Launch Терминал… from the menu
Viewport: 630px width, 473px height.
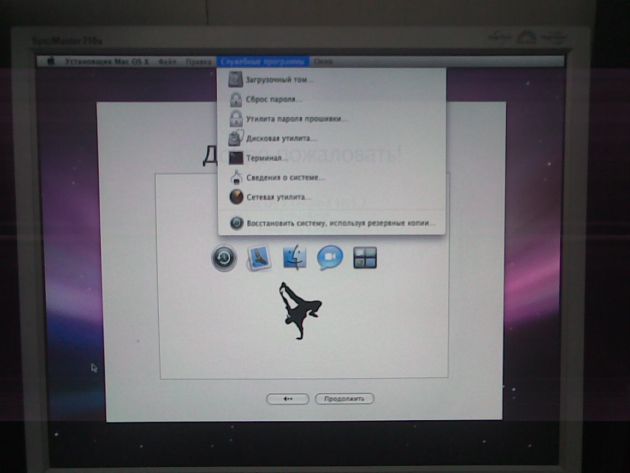tap(331, 158)
